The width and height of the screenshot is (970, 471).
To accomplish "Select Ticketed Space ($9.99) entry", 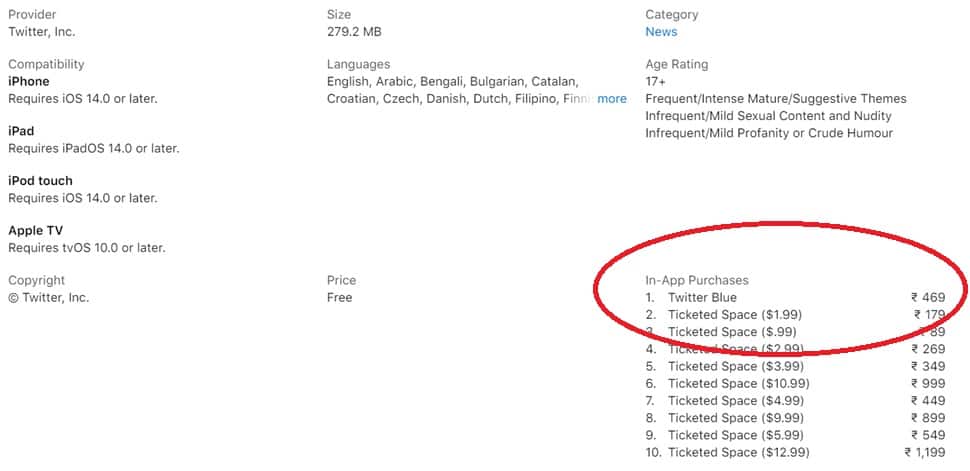I will (x=795, y=418).
